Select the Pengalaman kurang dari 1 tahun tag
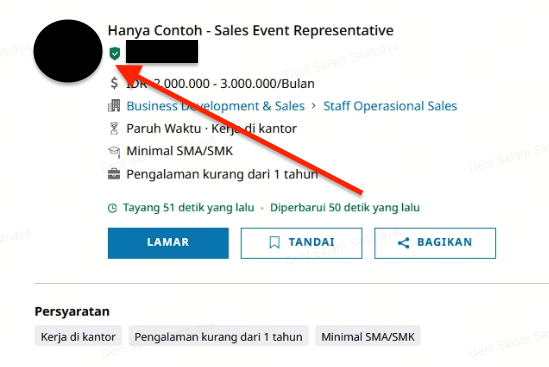Image resolution: width=549 pixels, height=367 pixels. click(218, 337)
